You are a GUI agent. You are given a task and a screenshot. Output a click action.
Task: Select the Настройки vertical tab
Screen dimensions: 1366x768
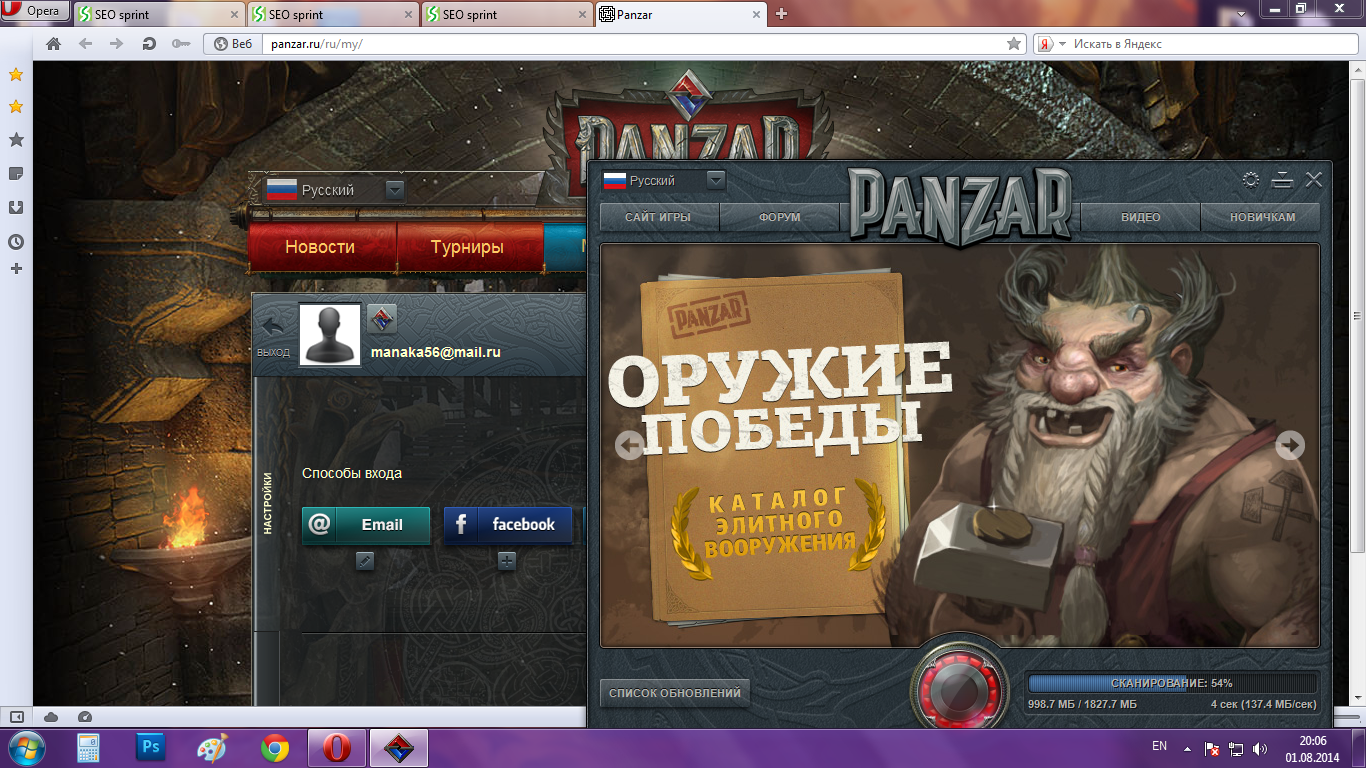[x=267, y=504]
